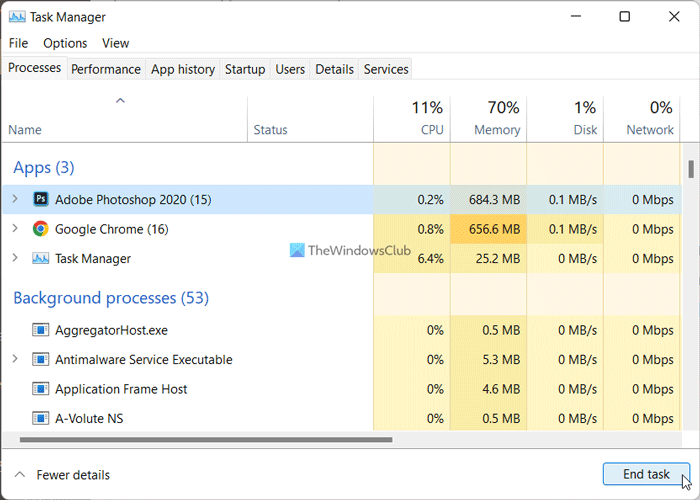This screenshot has width=700, height=500.
Task: Open the Options menu
Action: [65, 43]
